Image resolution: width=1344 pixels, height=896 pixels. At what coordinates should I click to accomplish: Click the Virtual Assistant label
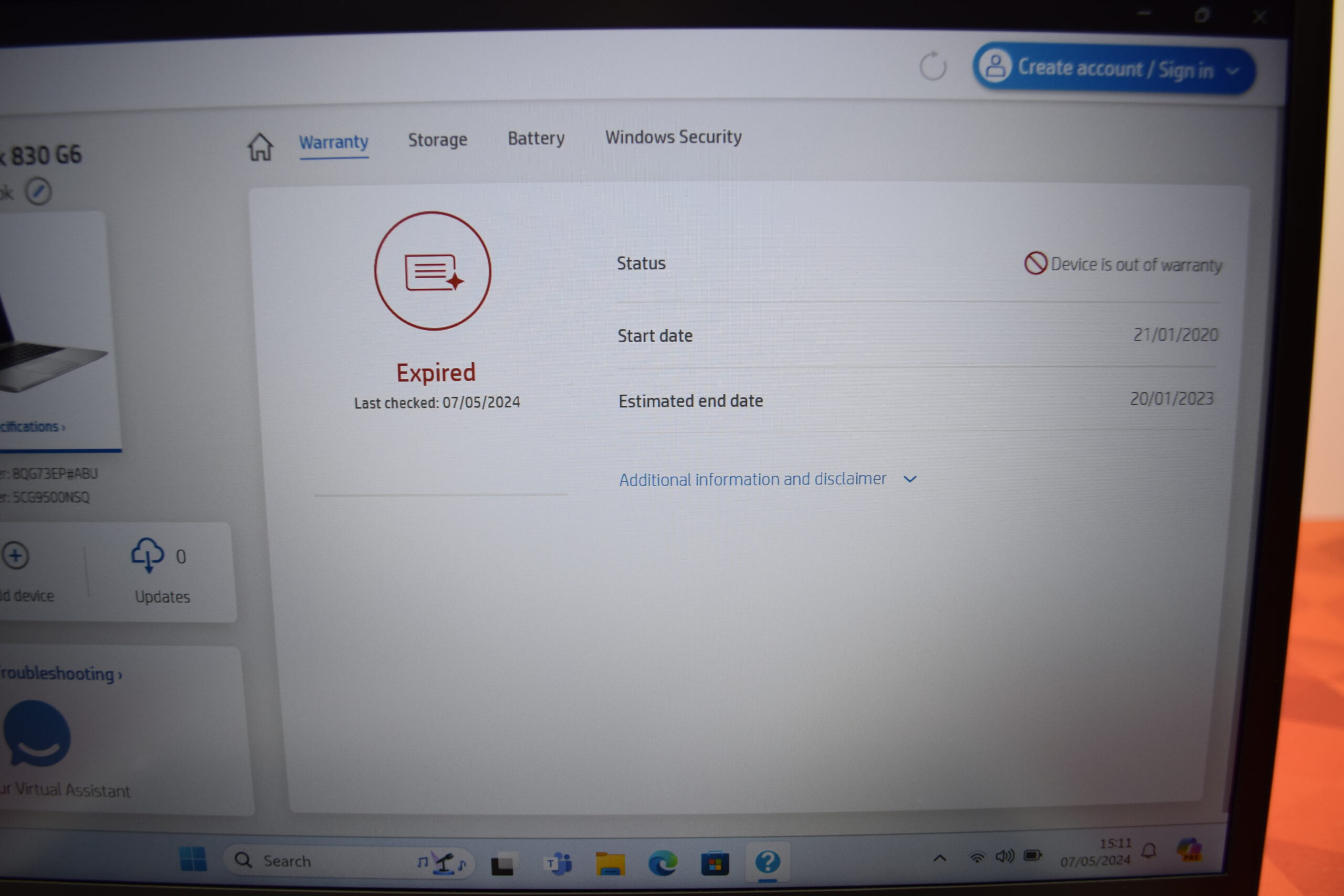(65, 791)
